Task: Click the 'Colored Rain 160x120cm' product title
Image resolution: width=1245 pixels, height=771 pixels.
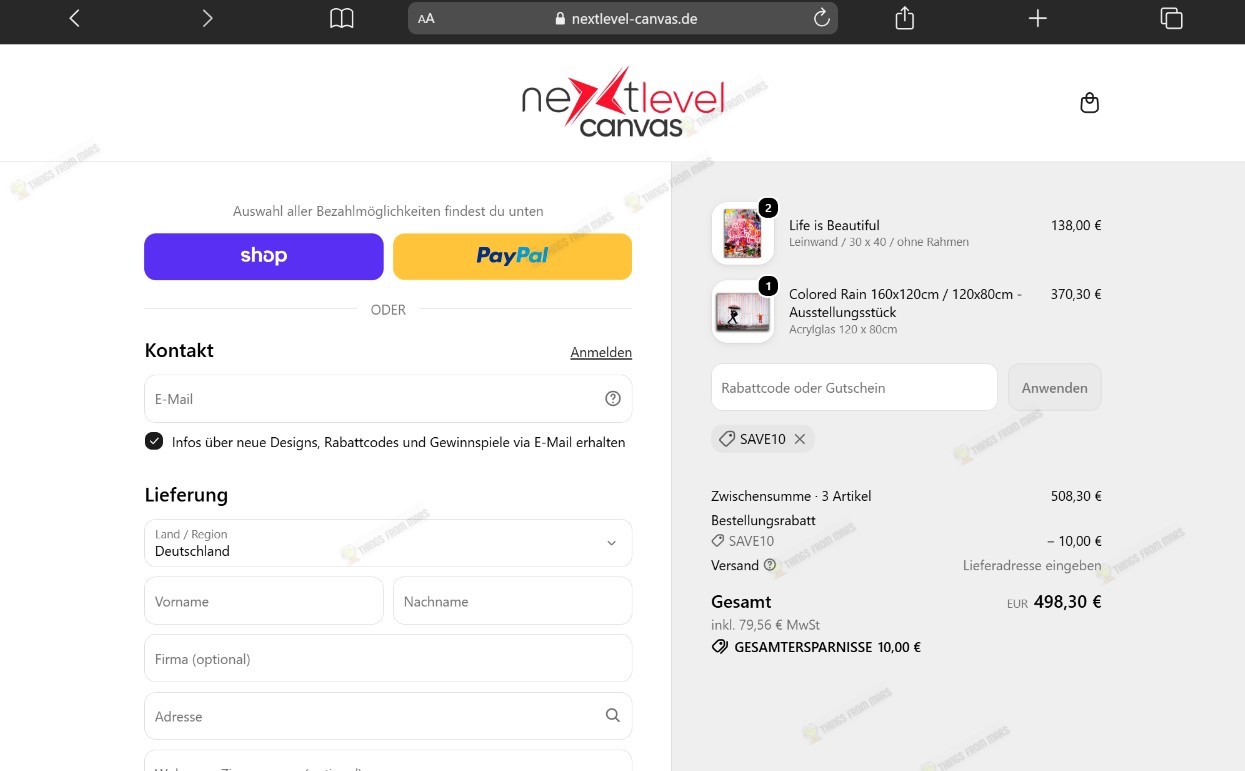Action: 906,303
